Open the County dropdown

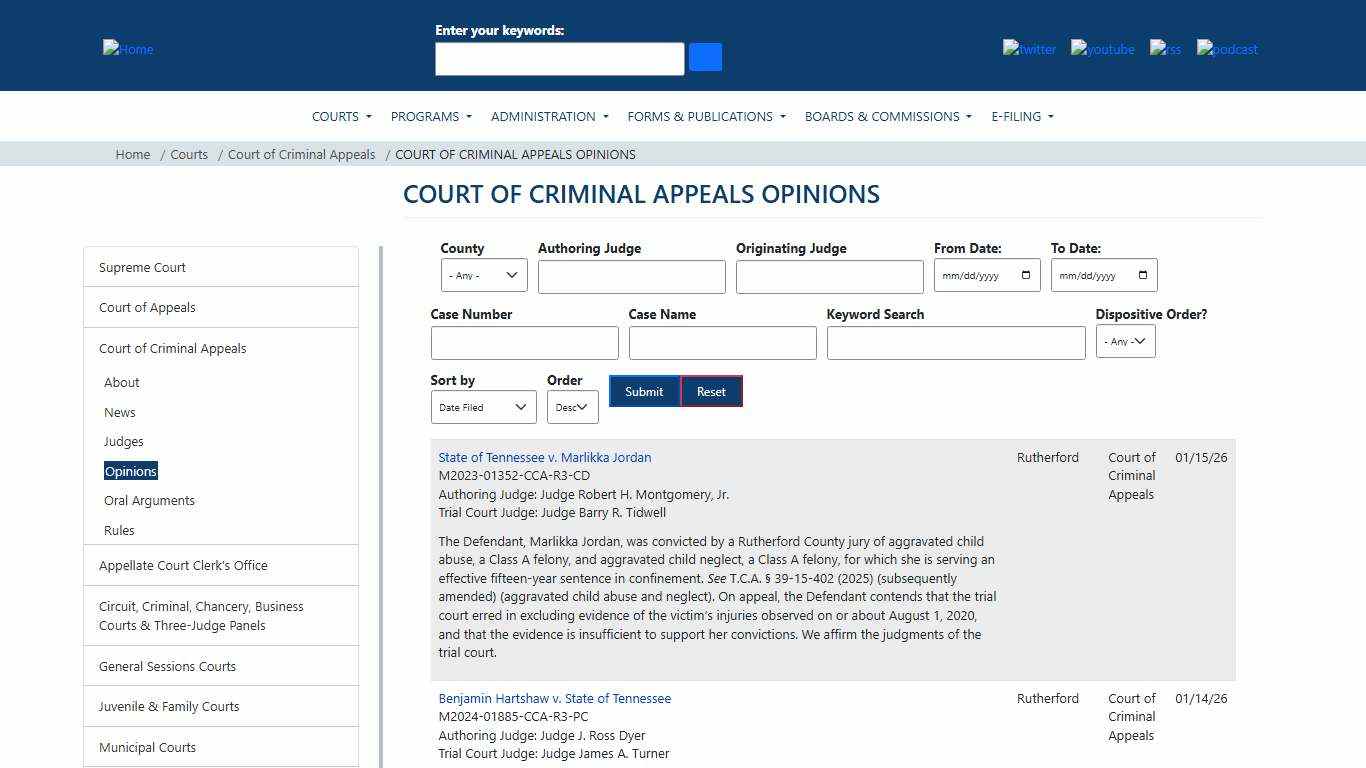(483, 274)
